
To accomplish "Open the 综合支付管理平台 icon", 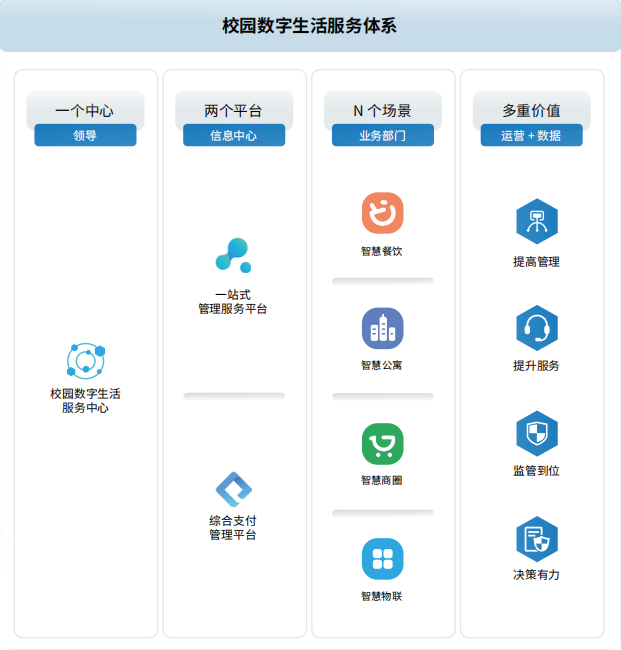I will (233, 489).
